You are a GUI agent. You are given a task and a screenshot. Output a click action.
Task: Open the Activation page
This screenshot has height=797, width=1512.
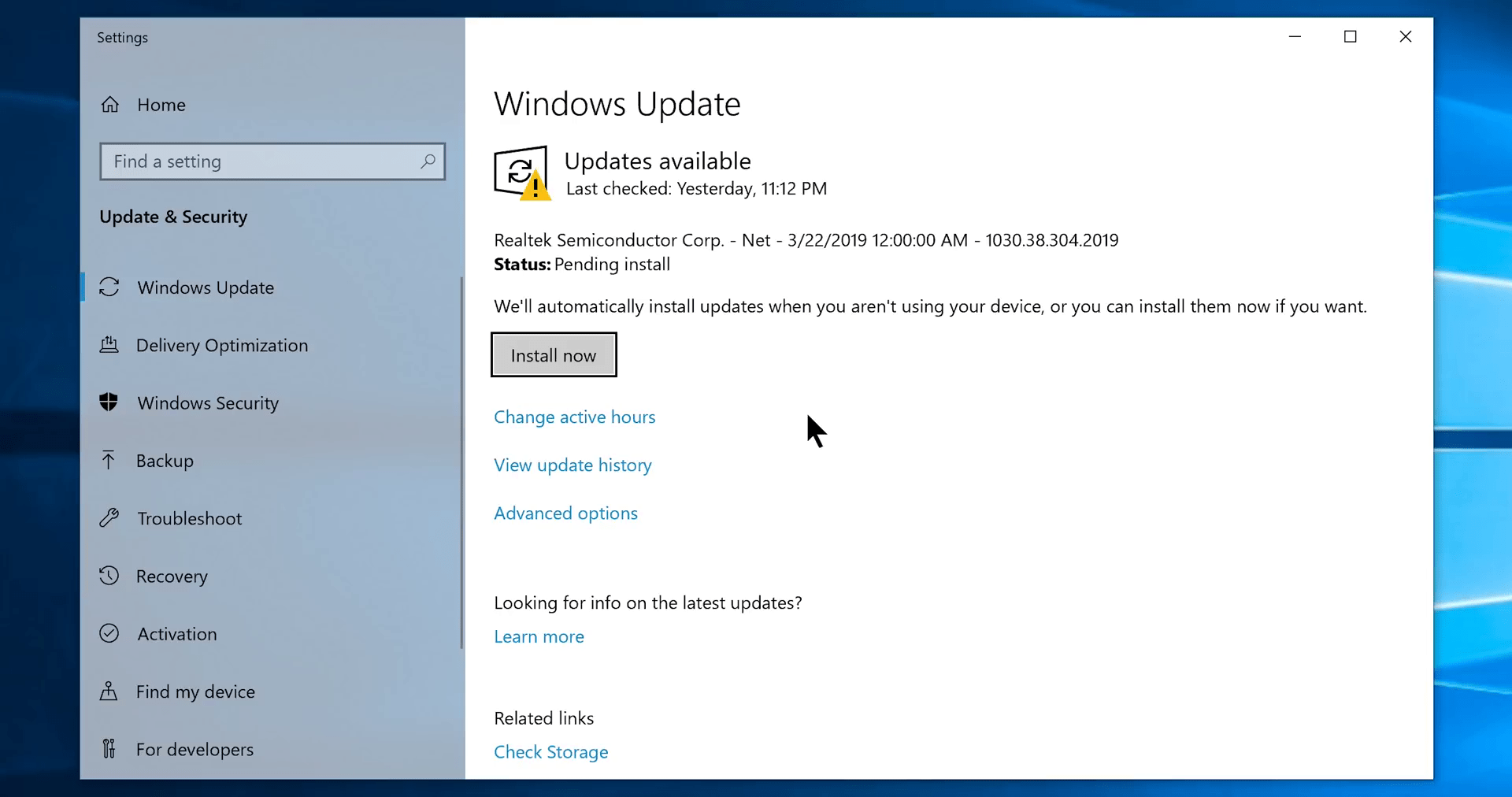click(x=272, y=633)
